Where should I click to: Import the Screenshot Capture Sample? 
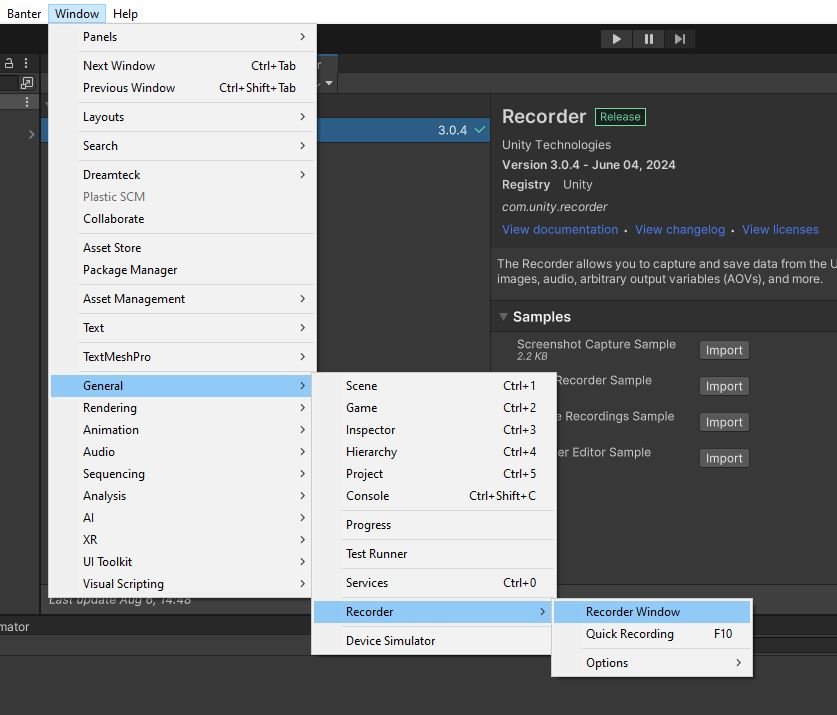724,350
